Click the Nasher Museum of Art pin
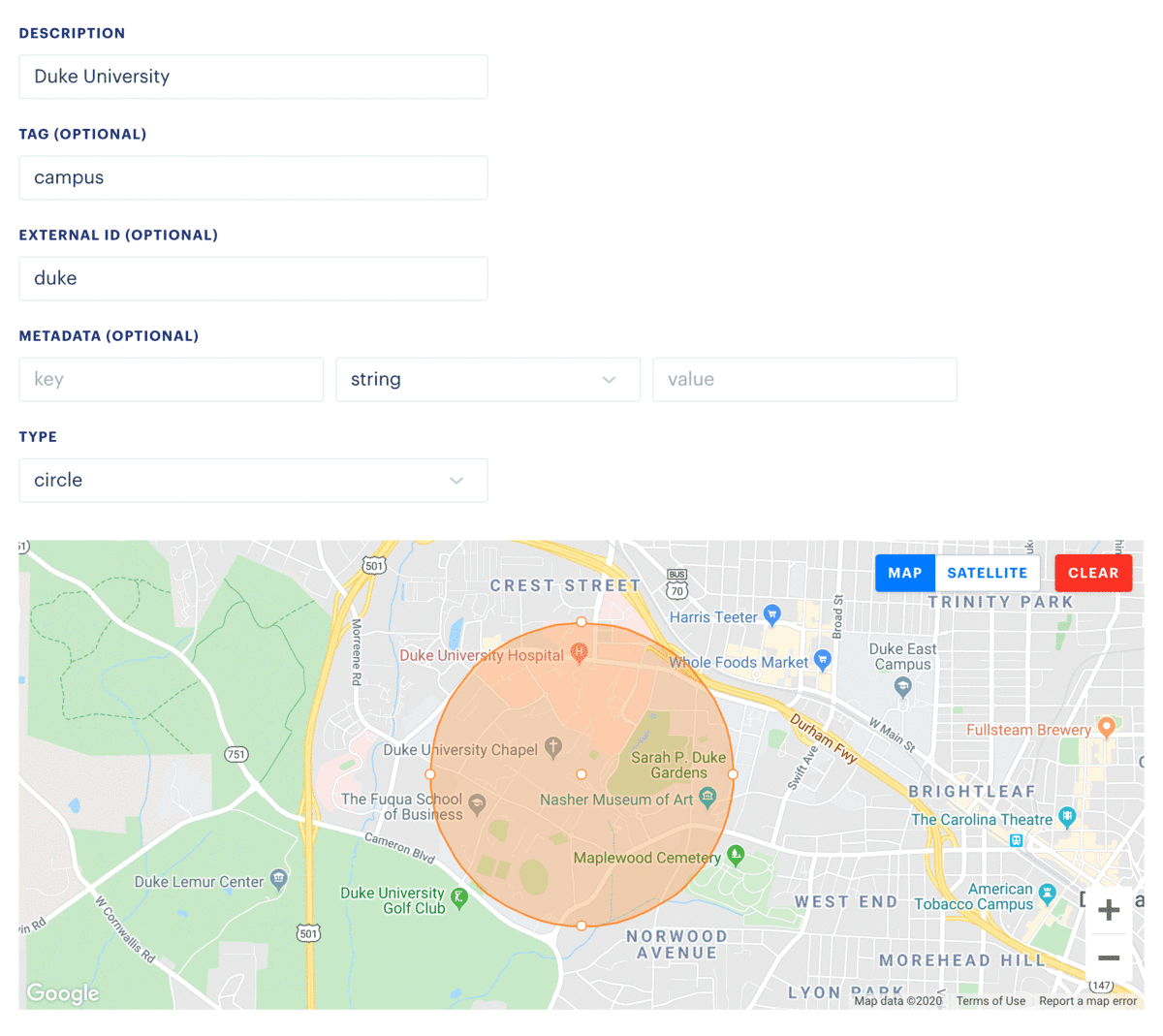Screen dimensions: 1163x1036 pyautogui.click(x=707, y=799)
